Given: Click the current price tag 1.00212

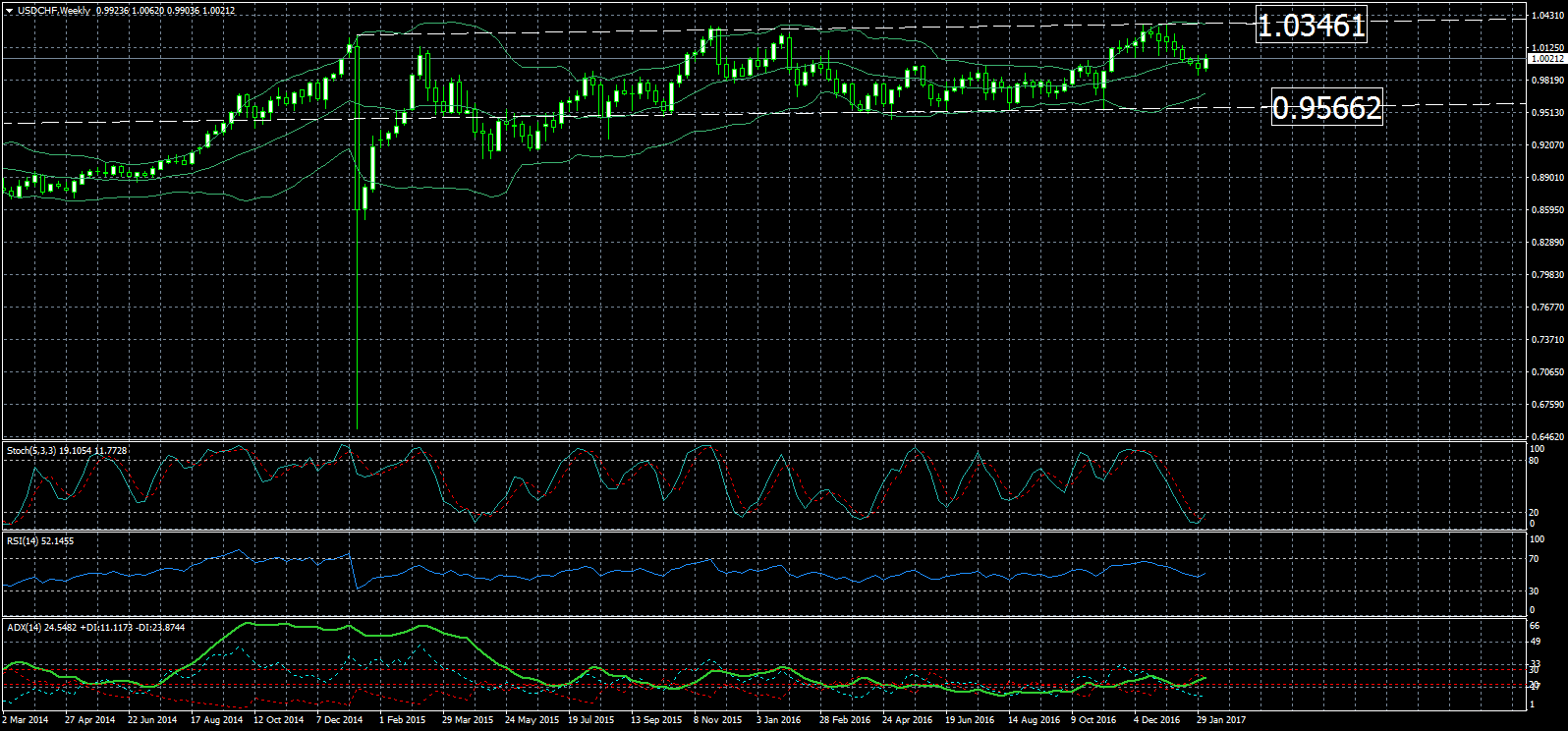Looking at the screenshot, I should coord(1546,59).
